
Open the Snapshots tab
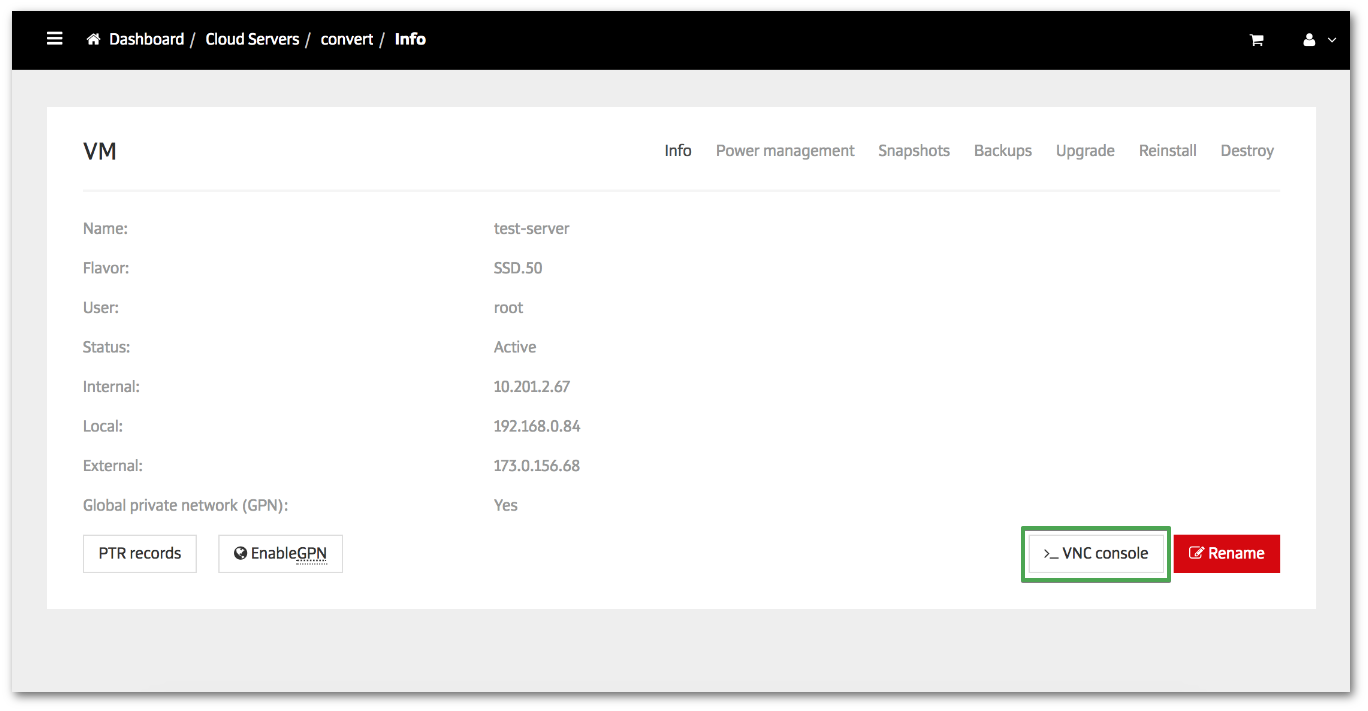(914, 151)
